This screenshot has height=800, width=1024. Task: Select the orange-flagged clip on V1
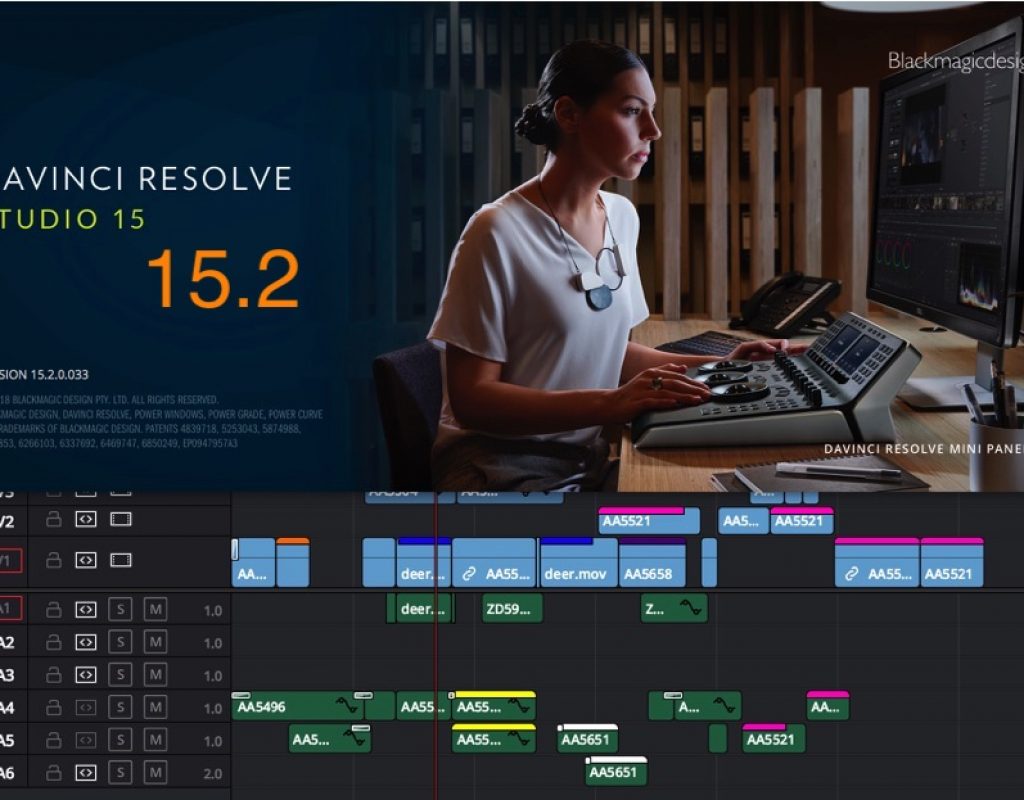tap(293, 562)
